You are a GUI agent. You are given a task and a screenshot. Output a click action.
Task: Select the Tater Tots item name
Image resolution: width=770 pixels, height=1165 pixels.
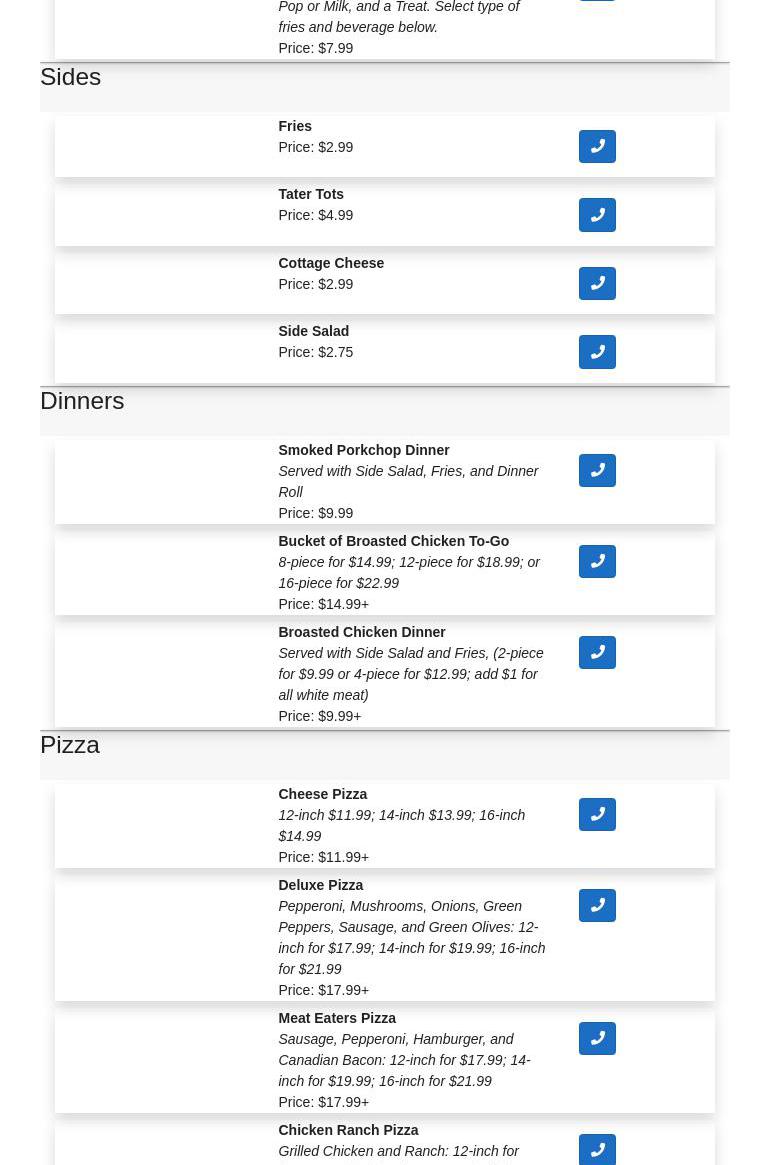point(311,194)
